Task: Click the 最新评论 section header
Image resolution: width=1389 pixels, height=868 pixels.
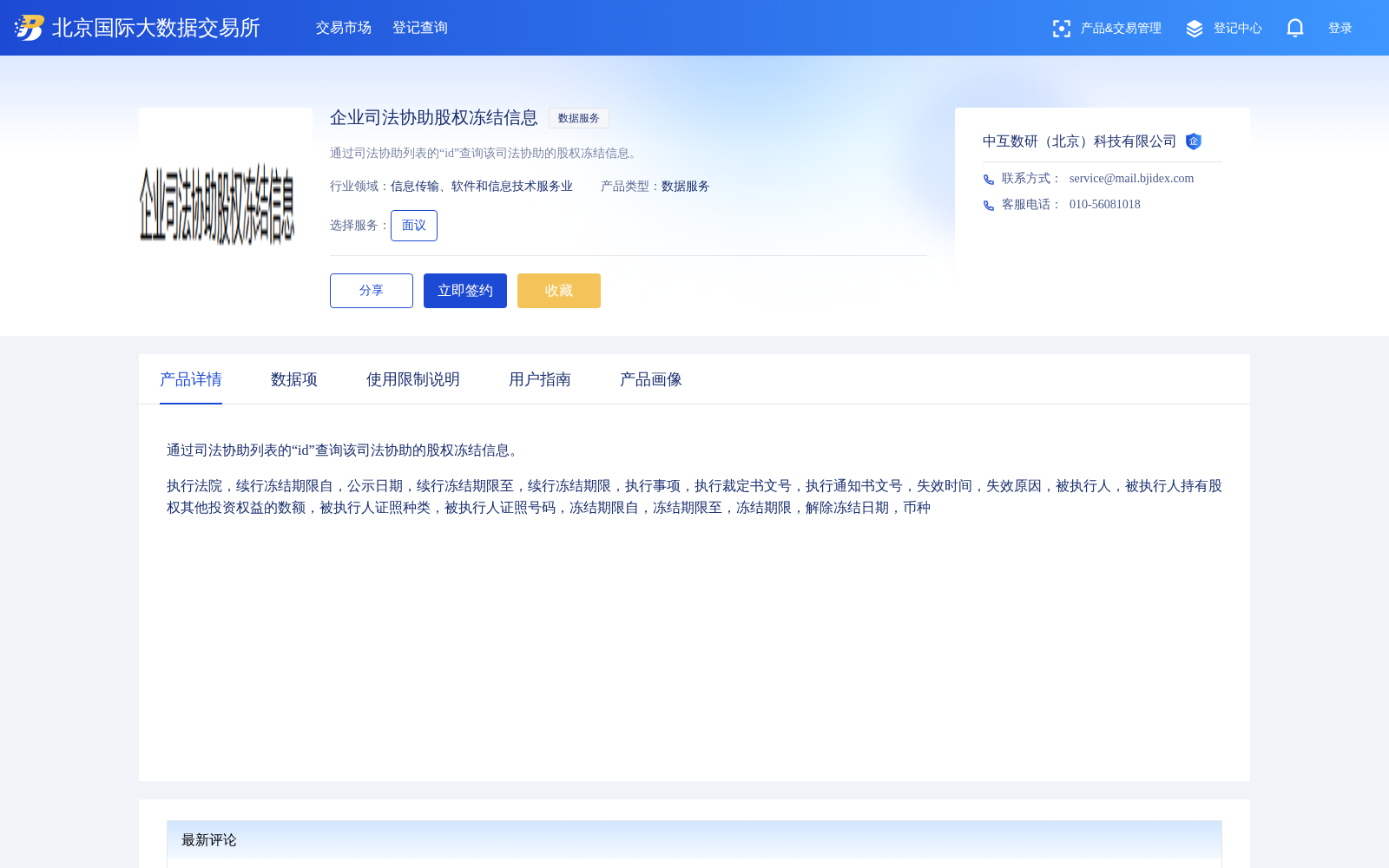Action: pyautogui.click(x=694, y=840)
